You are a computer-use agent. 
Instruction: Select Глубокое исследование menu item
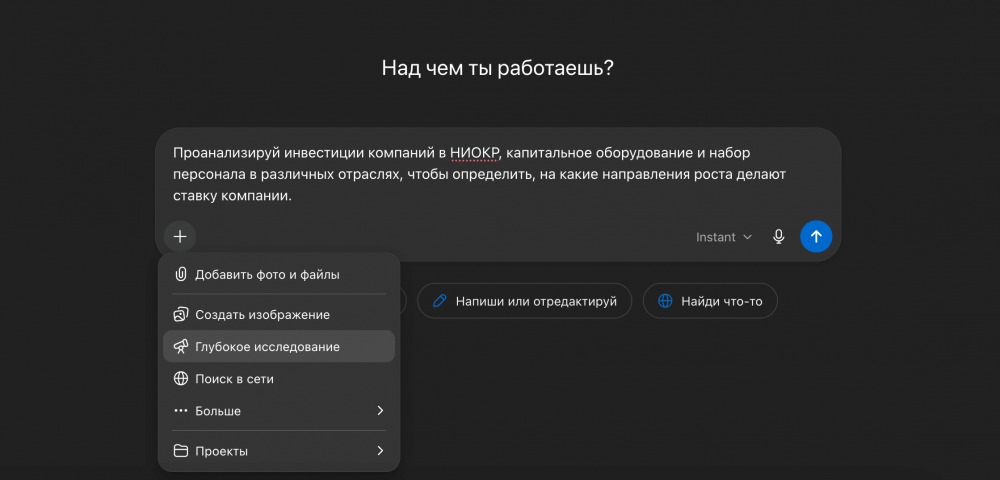click(279, 347)
